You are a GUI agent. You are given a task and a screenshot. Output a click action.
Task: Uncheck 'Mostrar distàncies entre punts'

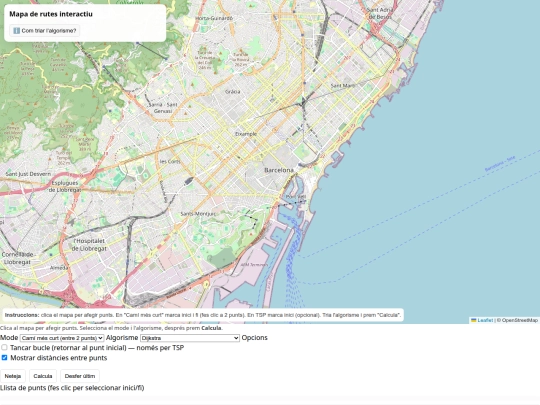tap(4, 357)
